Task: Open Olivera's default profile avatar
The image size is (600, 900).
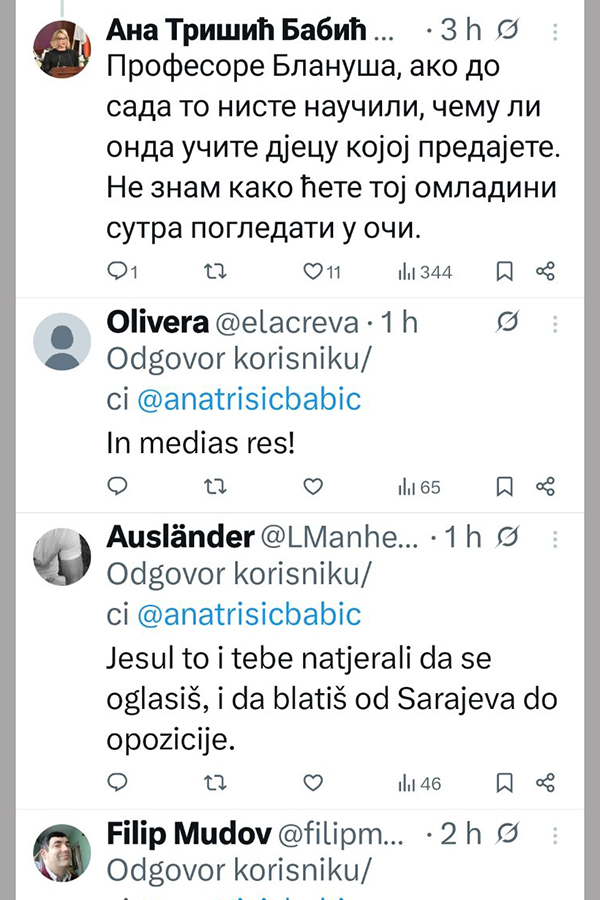Action: click(63, 340)
